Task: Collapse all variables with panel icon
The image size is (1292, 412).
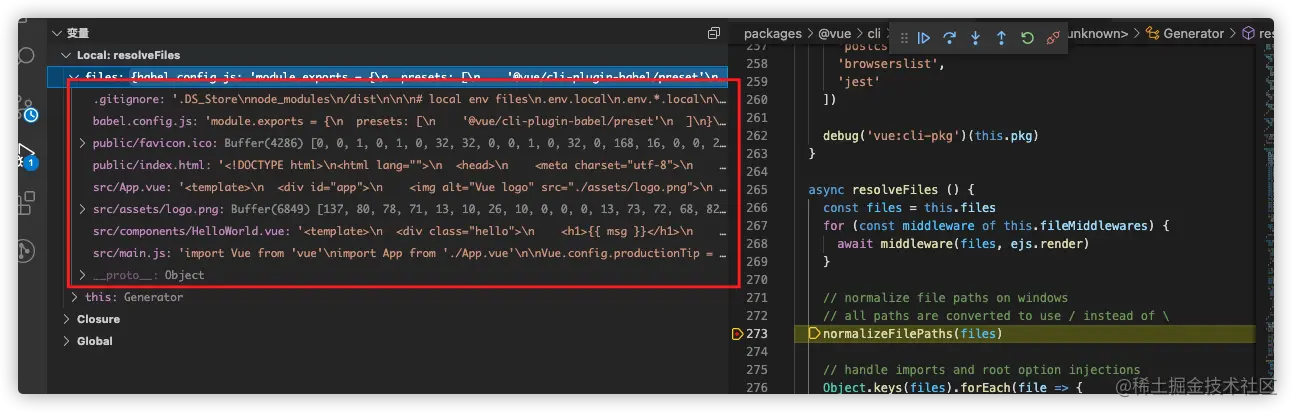Action: 713,33
